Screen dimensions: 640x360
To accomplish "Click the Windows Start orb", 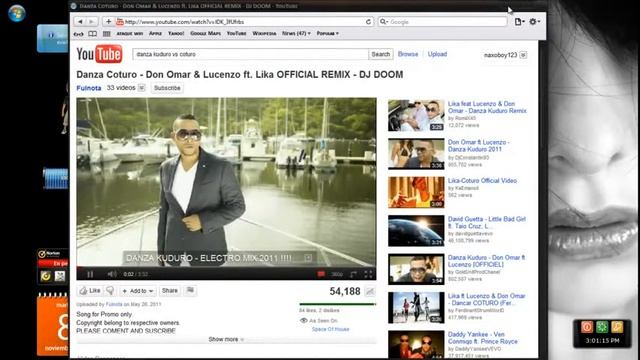I will point(17,13).
